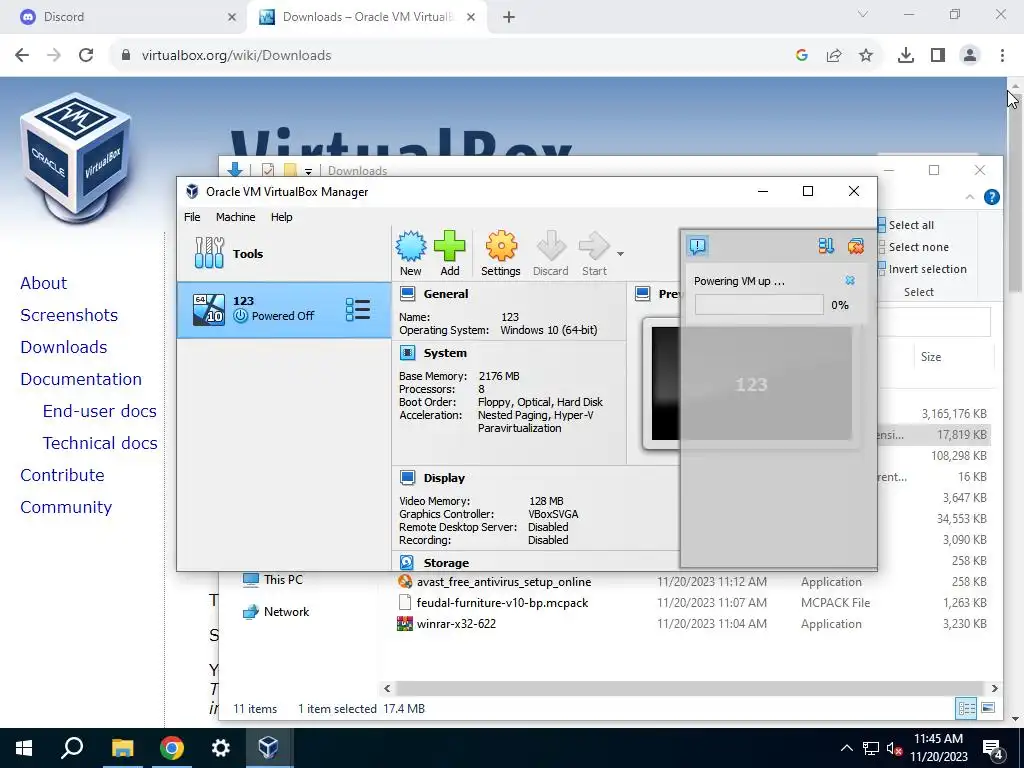This screenshot has height=768, width=1024.
Task: Open the Start button dropdown arrow
Action: tap(620, 253)
